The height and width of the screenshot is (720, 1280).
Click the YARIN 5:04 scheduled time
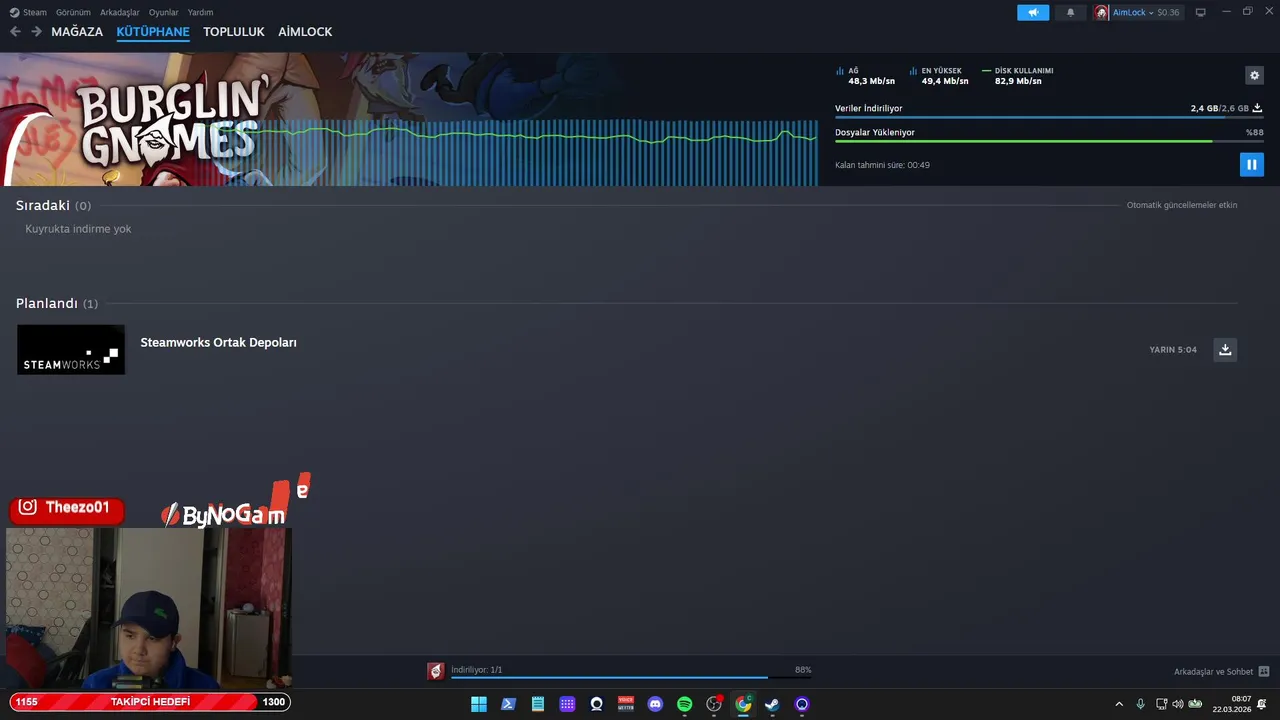point(1173,350)
